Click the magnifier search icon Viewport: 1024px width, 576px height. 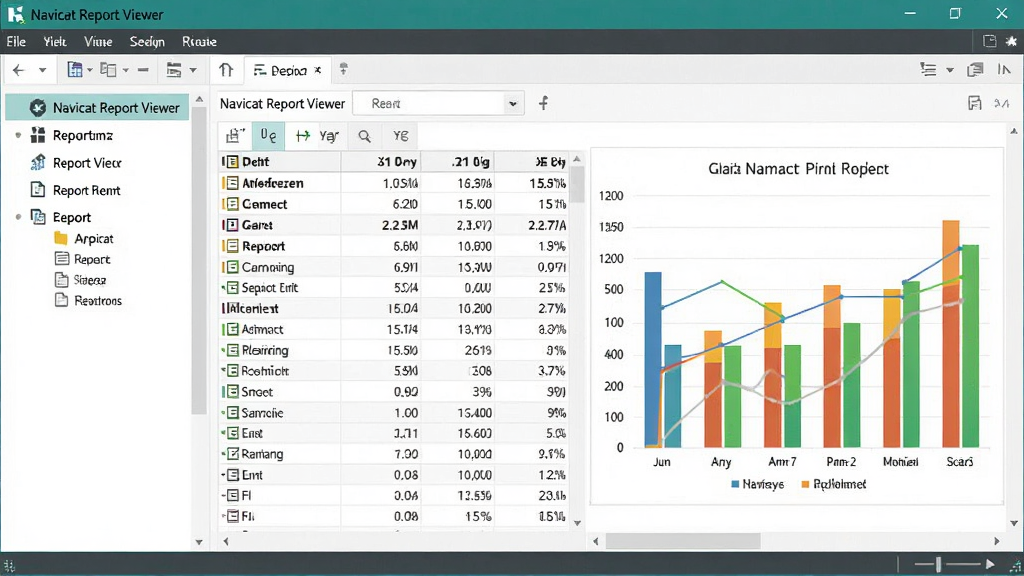click(x=364, y=136)
